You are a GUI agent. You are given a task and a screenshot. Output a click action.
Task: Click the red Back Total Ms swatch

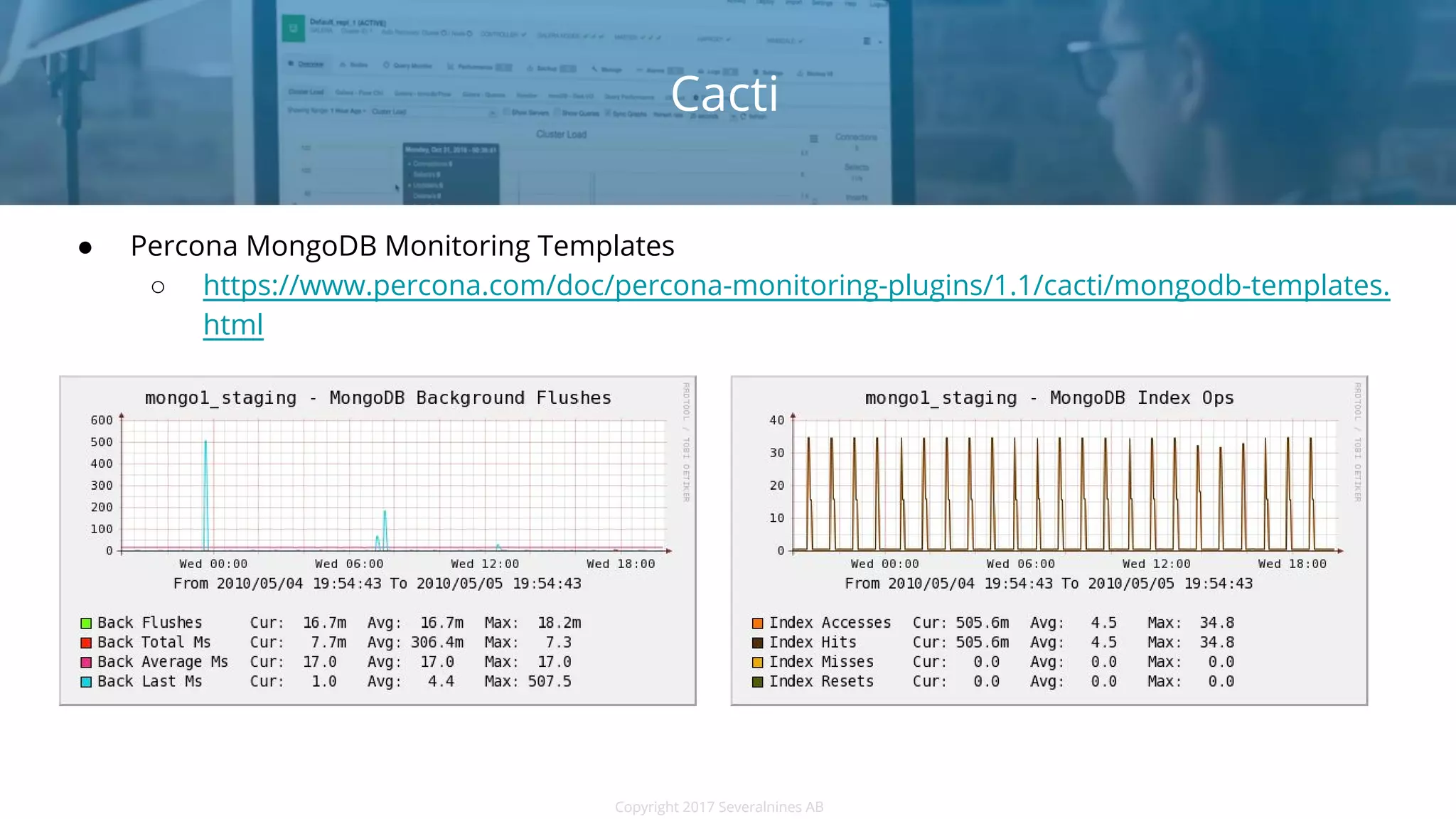pyautogui.click(x=86, y=643)
